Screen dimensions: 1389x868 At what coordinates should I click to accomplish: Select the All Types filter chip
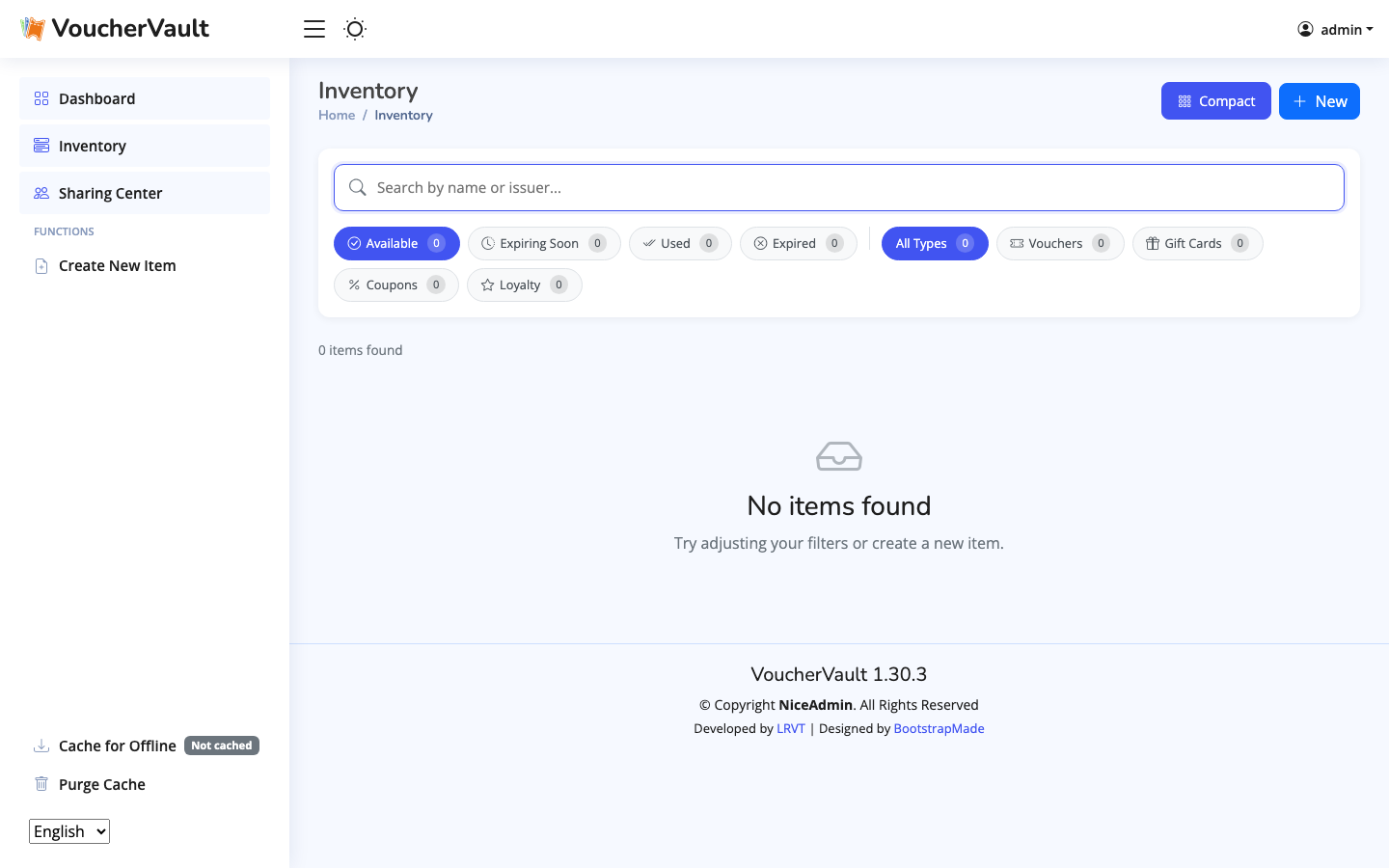[x=935, y=243]
